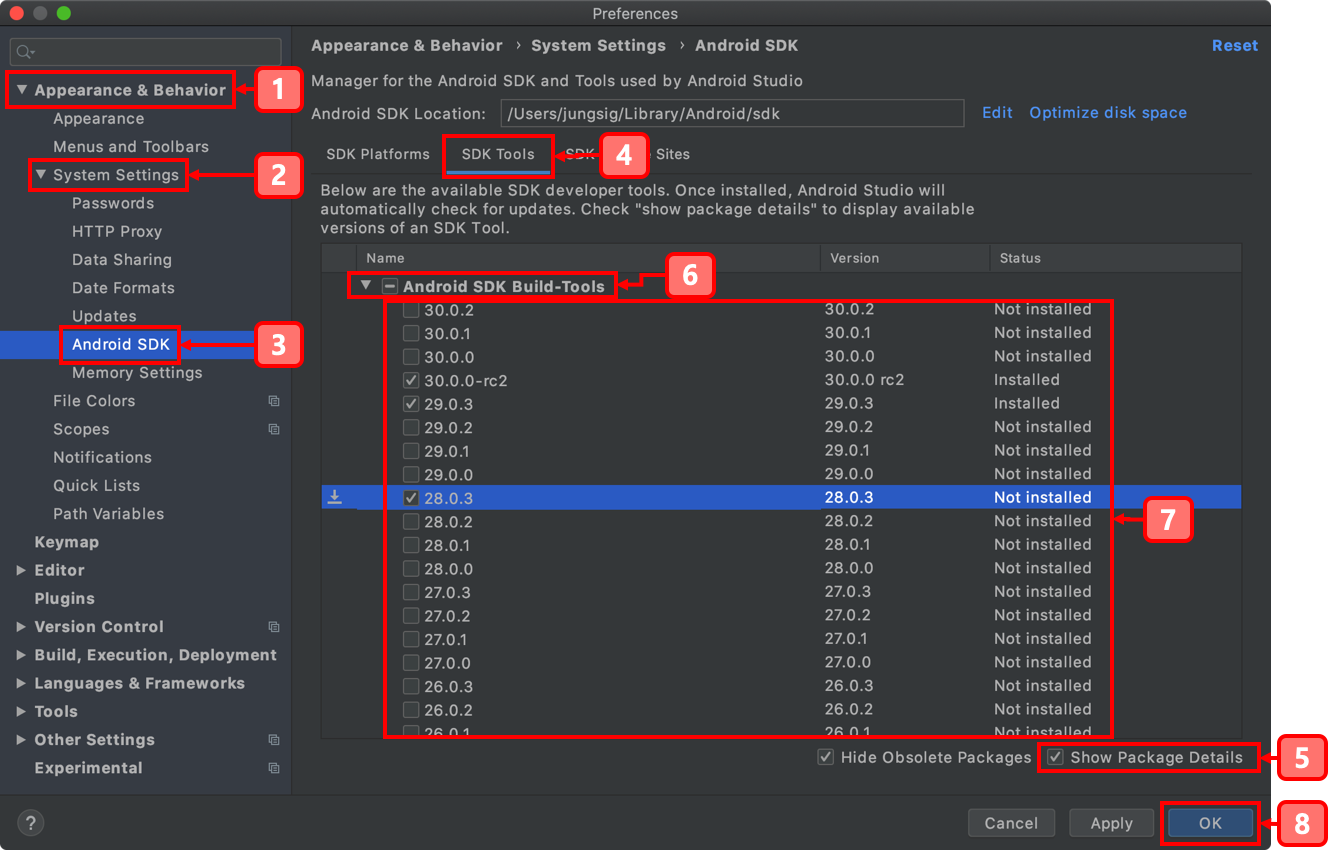Select the Menus and Toolbars item
Image resolution: width=1328 pixels, height=857 pixels.
tap(131, 147)
